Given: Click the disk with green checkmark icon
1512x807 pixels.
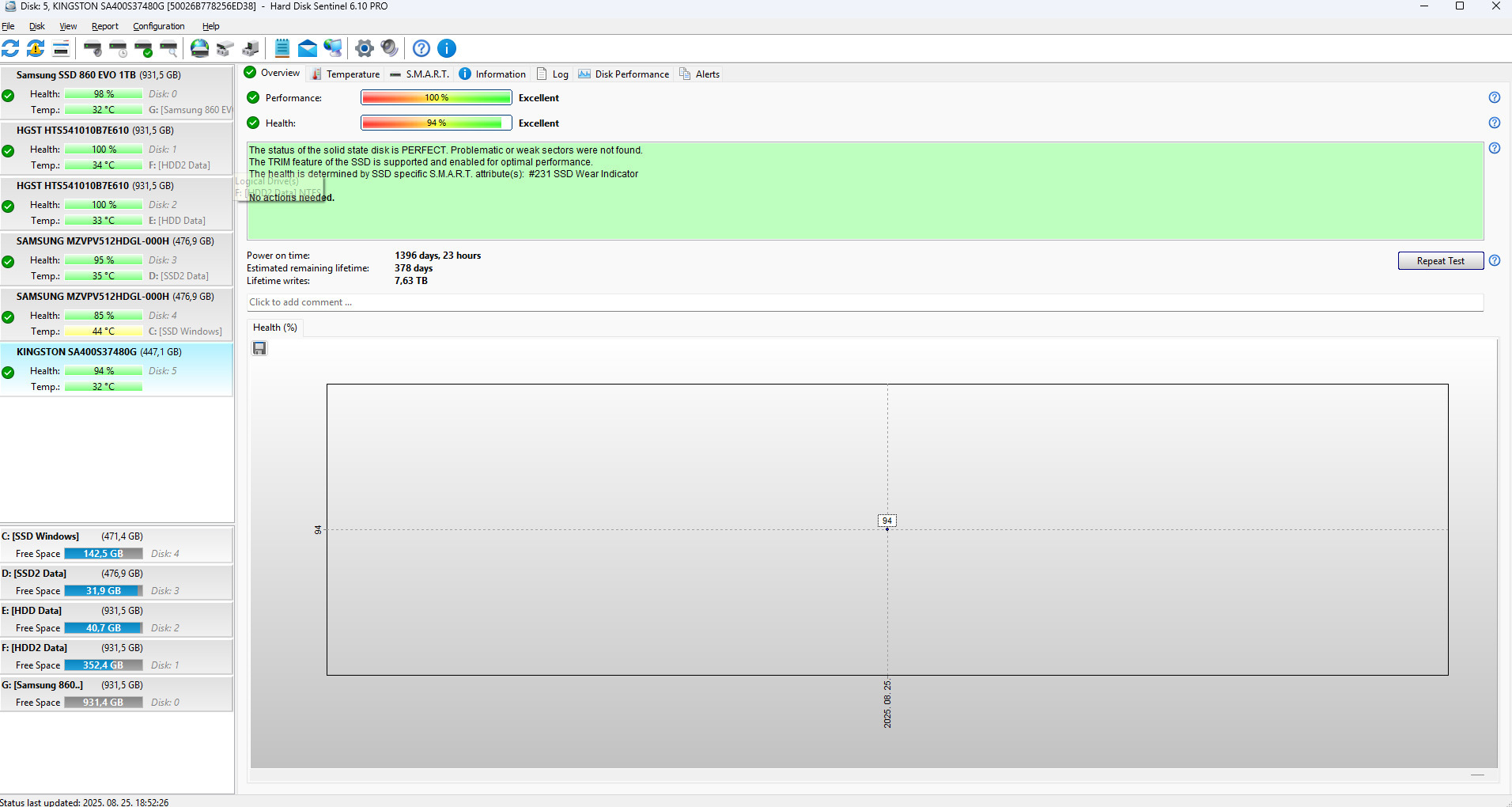Looking at the screenshot, I should (x=143, y=48).
